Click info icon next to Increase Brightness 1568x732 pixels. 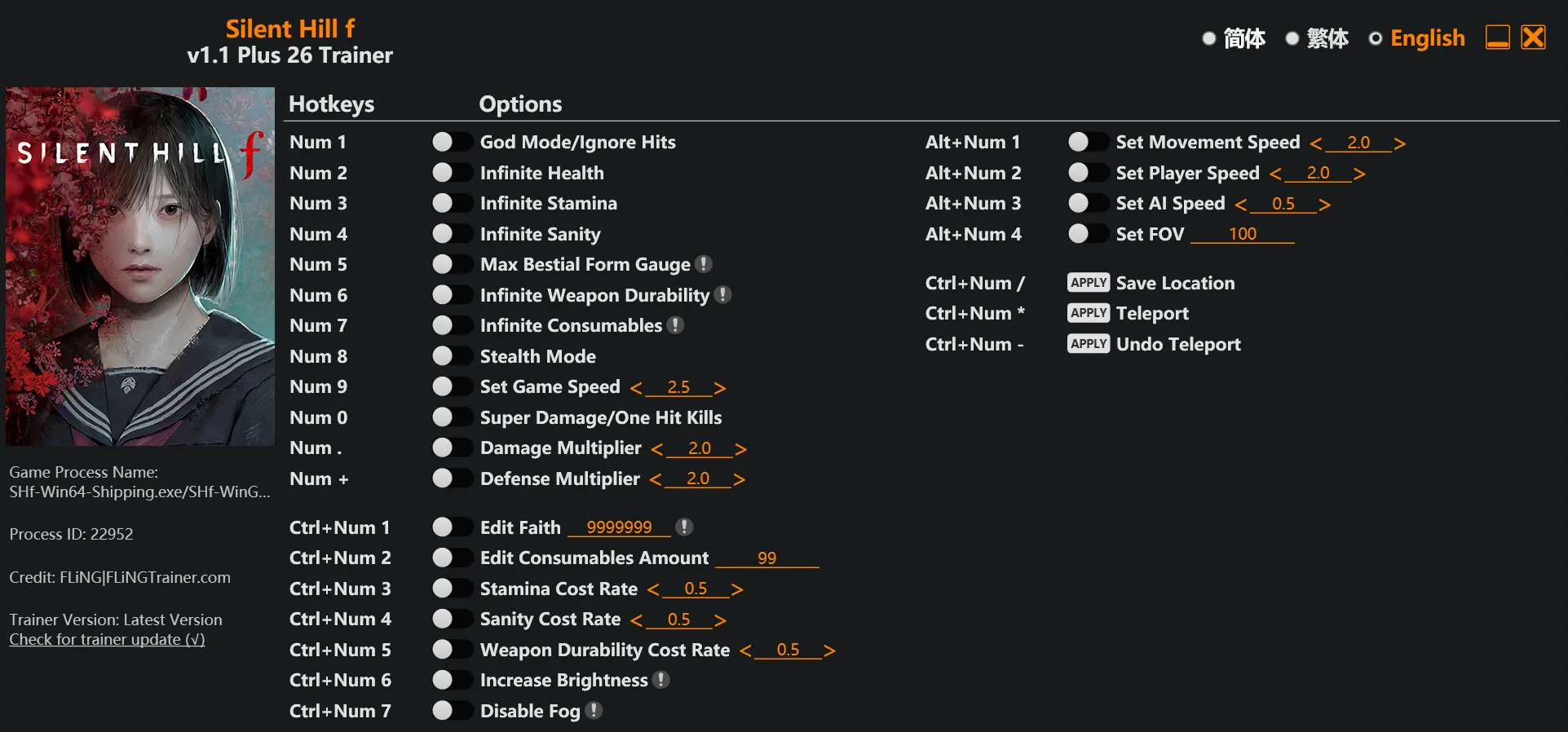661,680
